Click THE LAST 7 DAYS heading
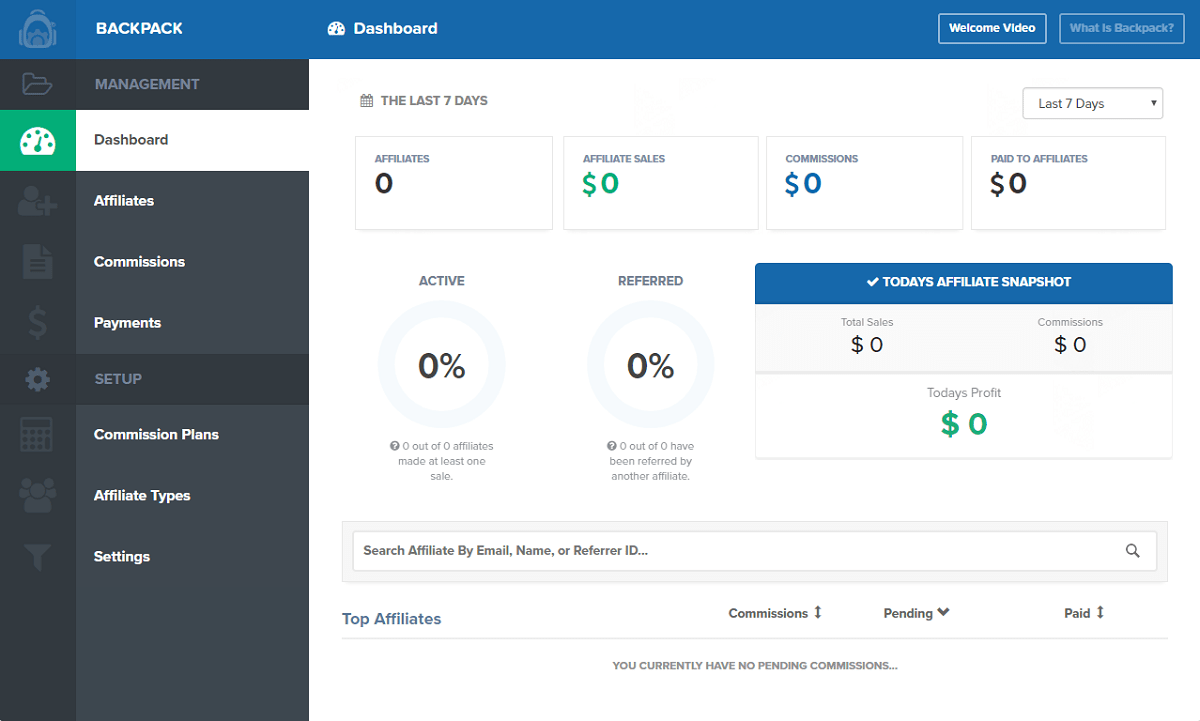Image resolution: width=1200 pixels, height=721 pixels. [x=434, y=101]
